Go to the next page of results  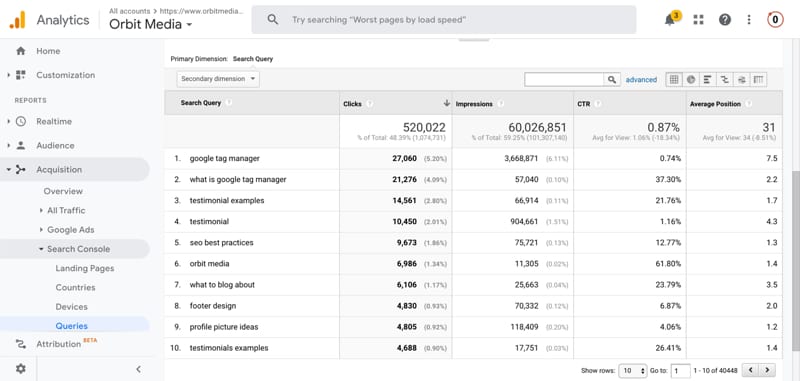(x=767, y=370)
